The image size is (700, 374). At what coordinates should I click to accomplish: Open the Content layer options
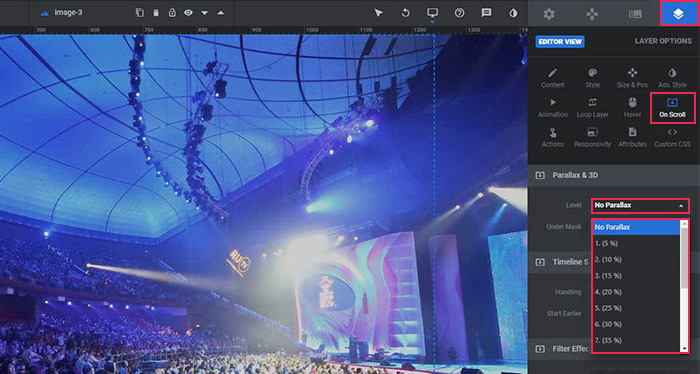click(x=553, y=78)
